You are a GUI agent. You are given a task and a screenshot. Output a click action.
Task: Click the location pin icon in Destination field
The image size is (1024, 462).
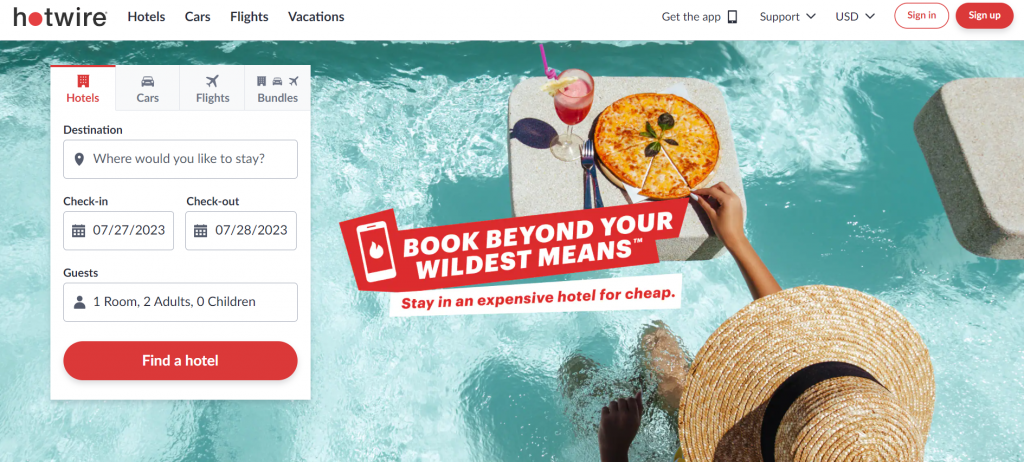pyautogui.click(x=79, y=159)
